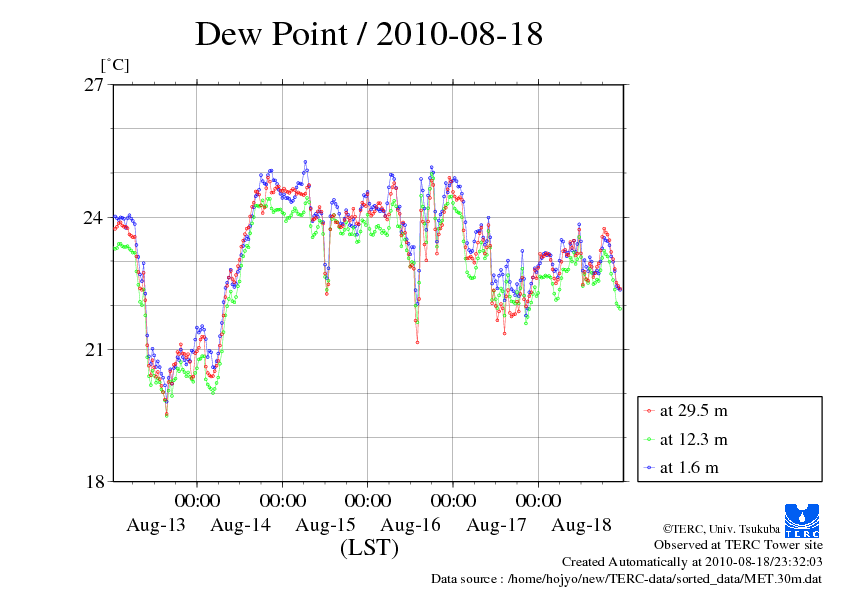
Task: Click the 'Data source' file path line
Action: (626, 579)
